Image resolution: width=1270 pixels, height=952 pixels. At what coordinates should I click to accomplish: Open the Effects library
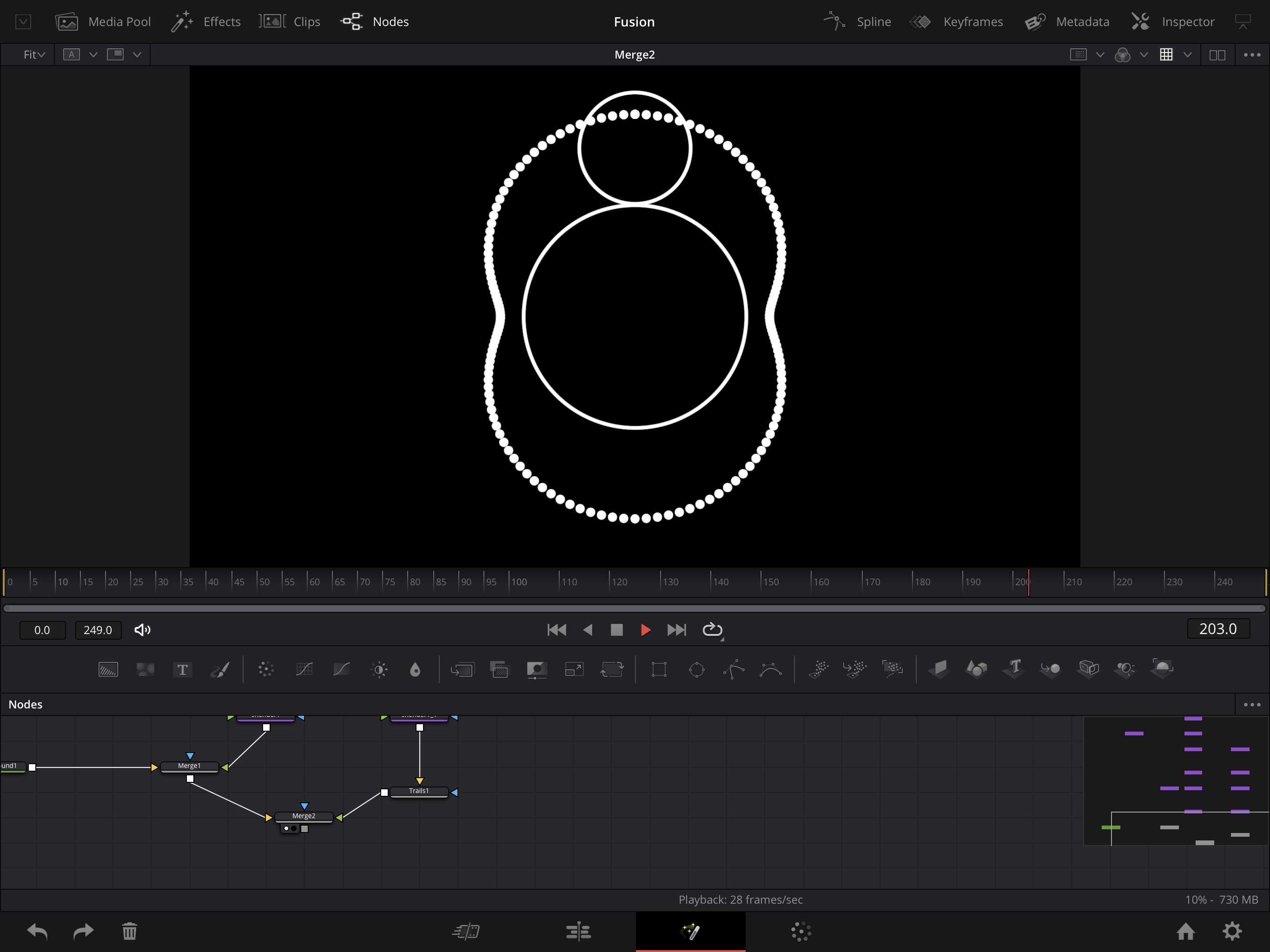[x=205, y=22]
